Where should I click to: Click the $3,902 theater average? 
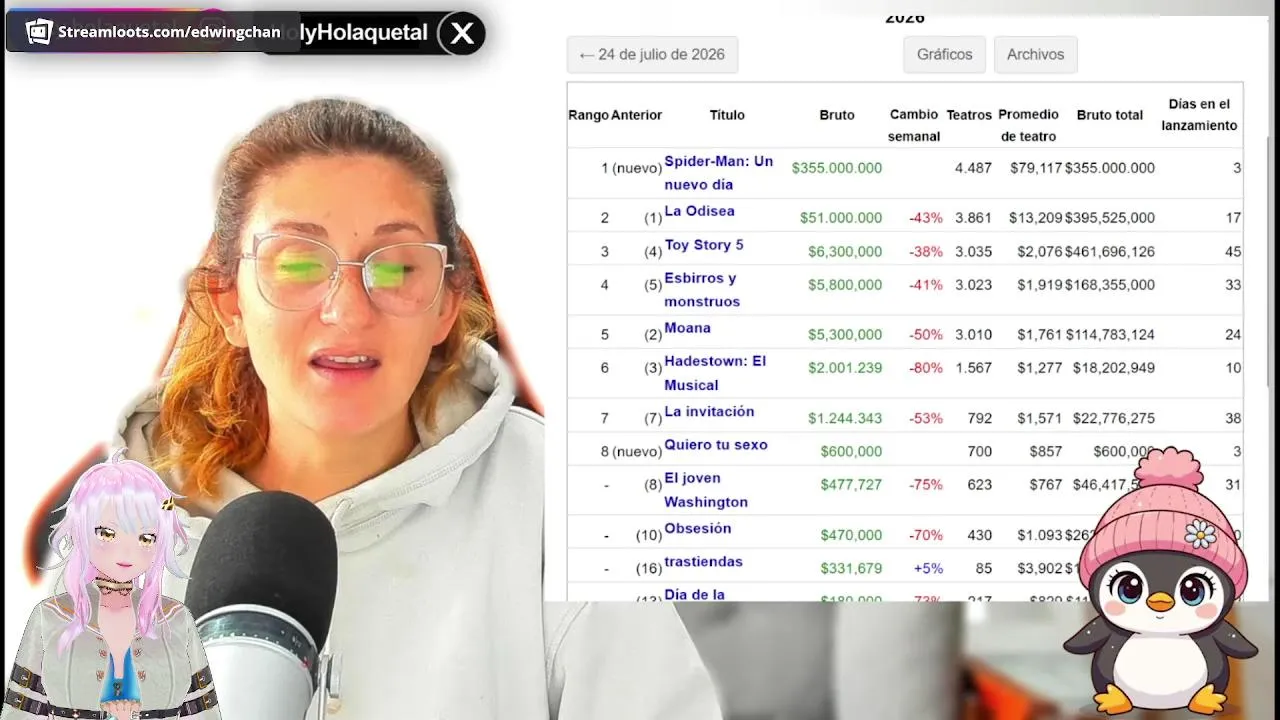1040,568
